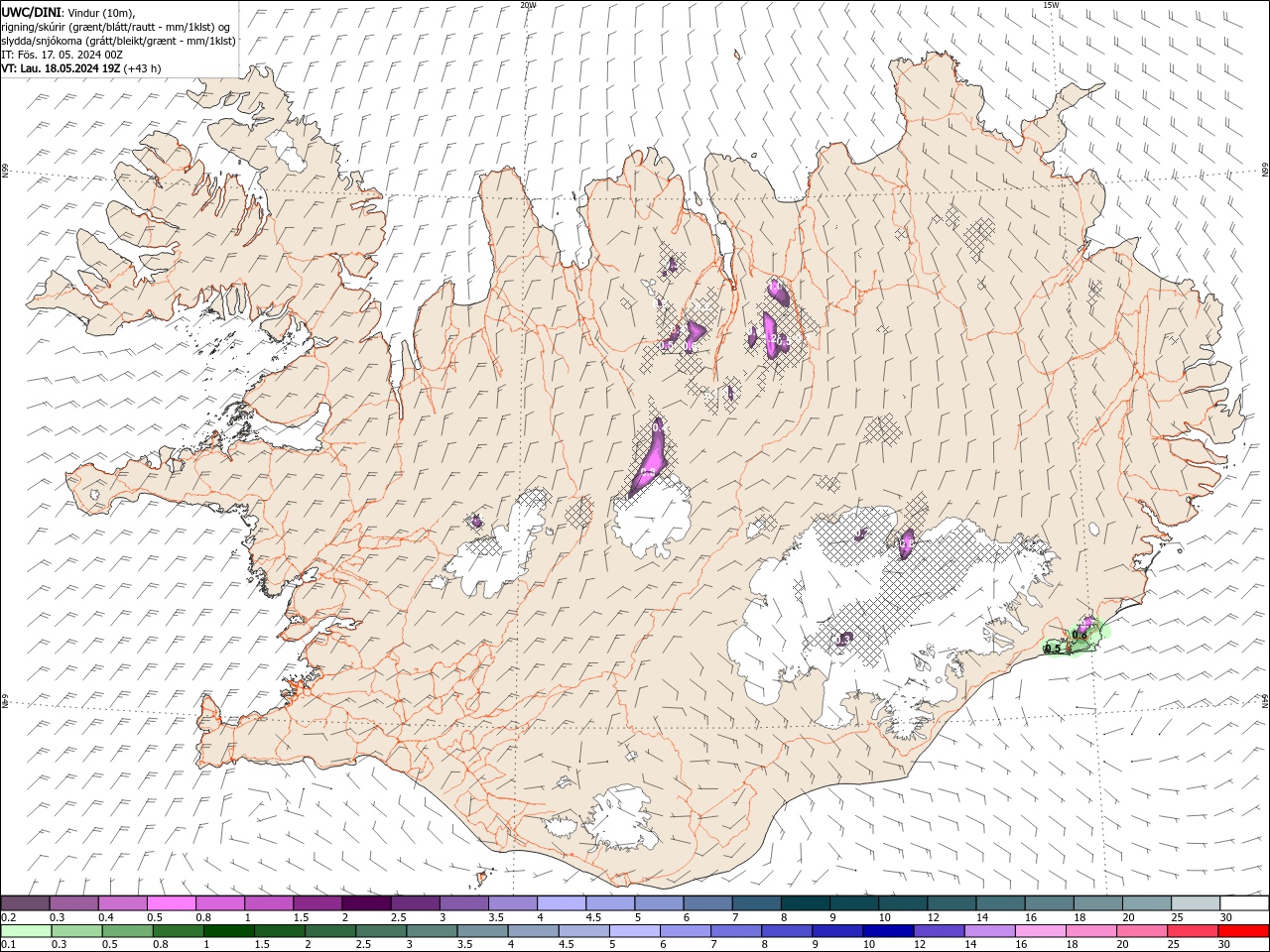Select the 'IT: Fös. 17. 05. 2024 00Z' line
Screen dimensions: 1270x952
pos(62,55)
